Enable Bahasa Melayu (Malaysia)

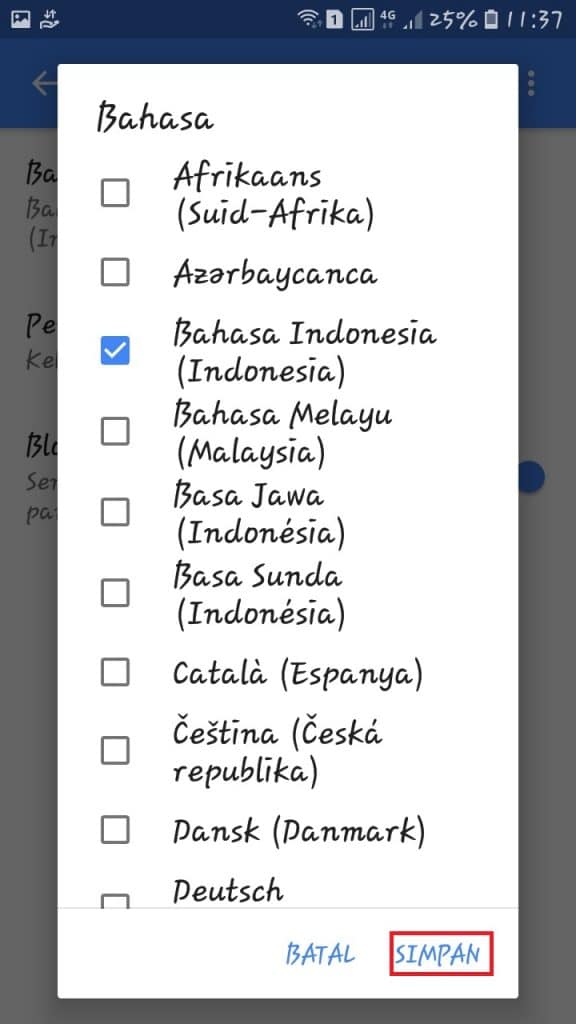114,431
